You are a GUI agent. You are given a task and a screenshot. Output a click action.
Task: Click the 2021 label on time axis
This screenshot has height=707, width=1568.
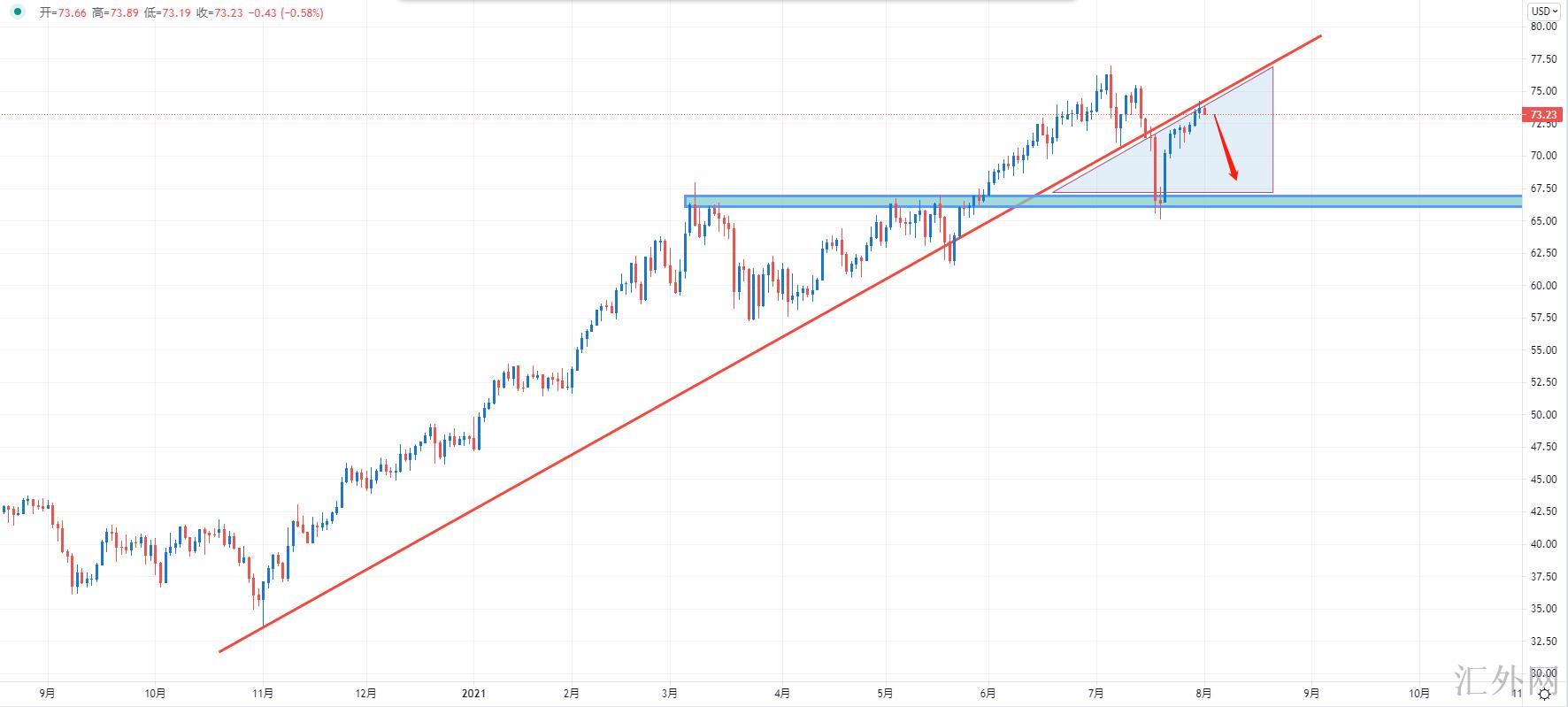[x=474, y=694]
